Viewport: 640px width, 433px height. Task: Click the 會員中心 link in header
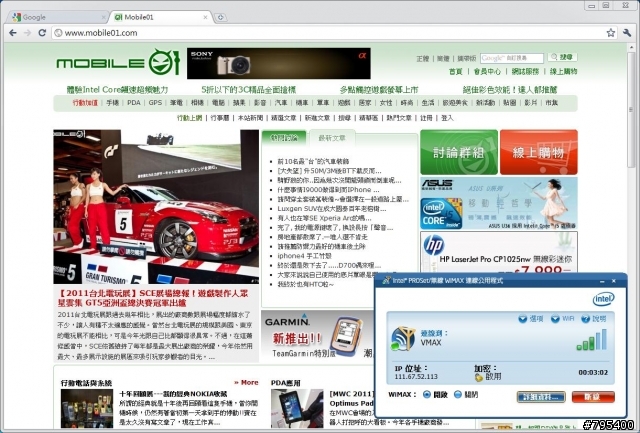487,71
